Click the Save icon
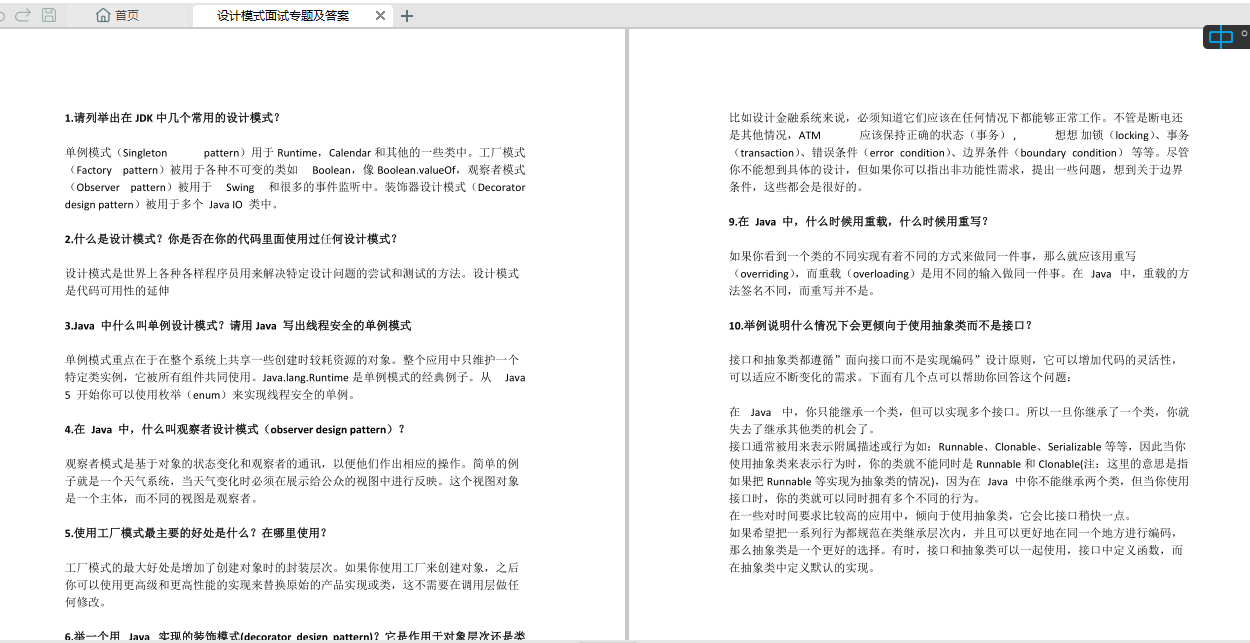This screenshot has height=643, width=1250. pyautogui.click(x=49, y=15)
